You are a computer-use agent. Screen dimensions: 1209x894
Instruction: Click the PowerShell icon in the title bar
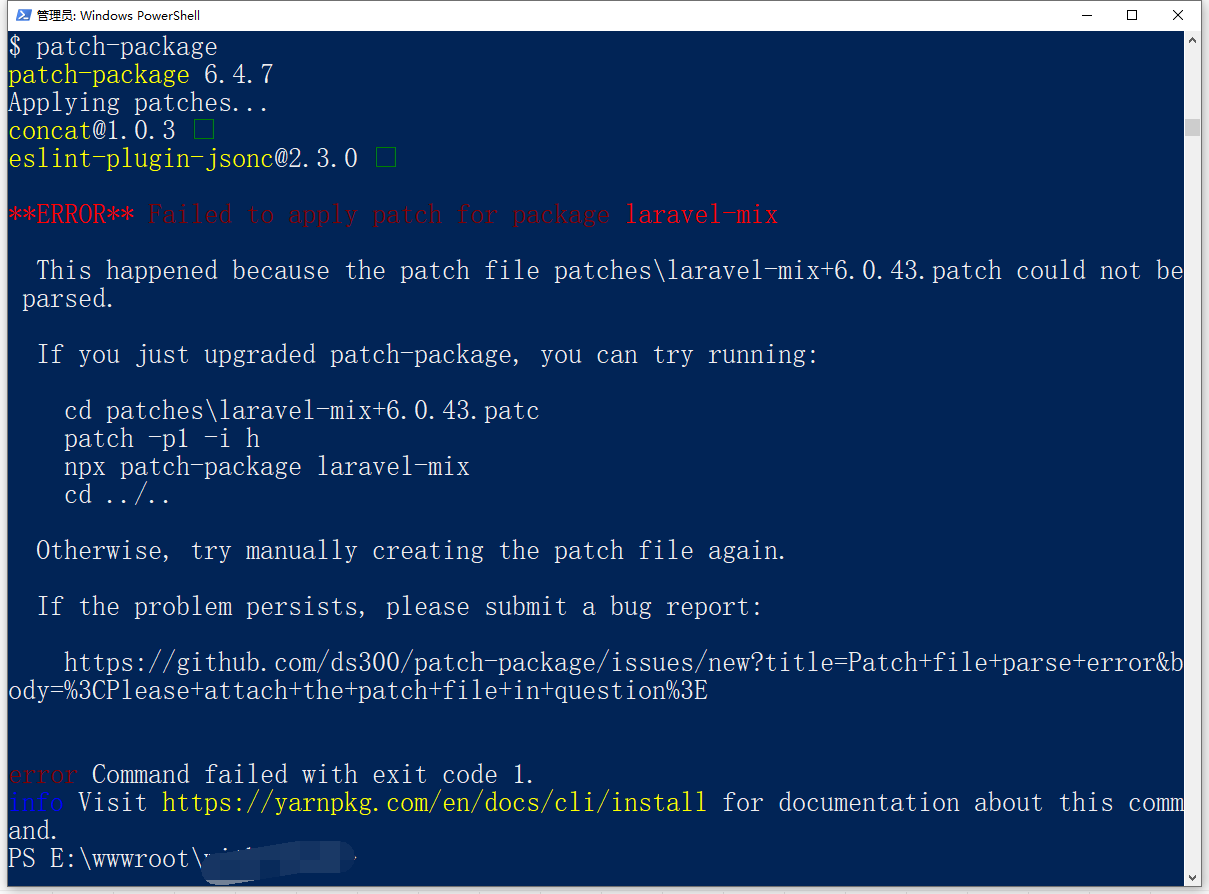[x=22, y=15]
